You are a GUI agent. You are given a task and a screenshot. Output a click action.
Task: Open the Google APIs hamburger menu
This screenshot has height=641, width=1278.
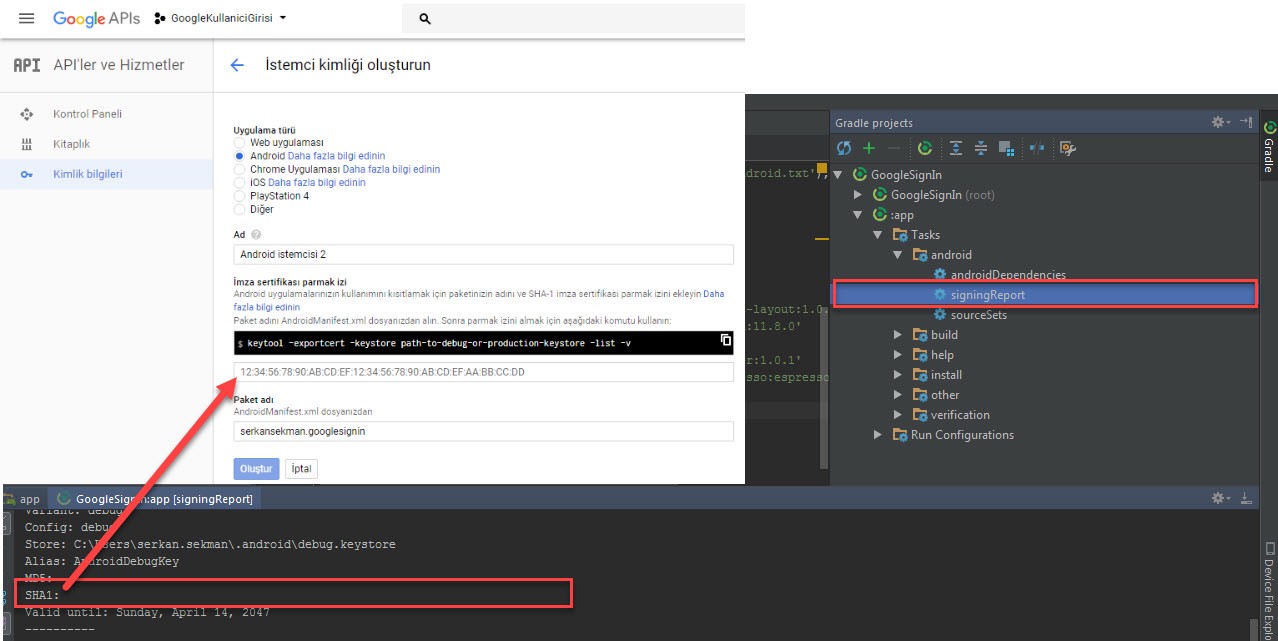click(x=27, y=19)
